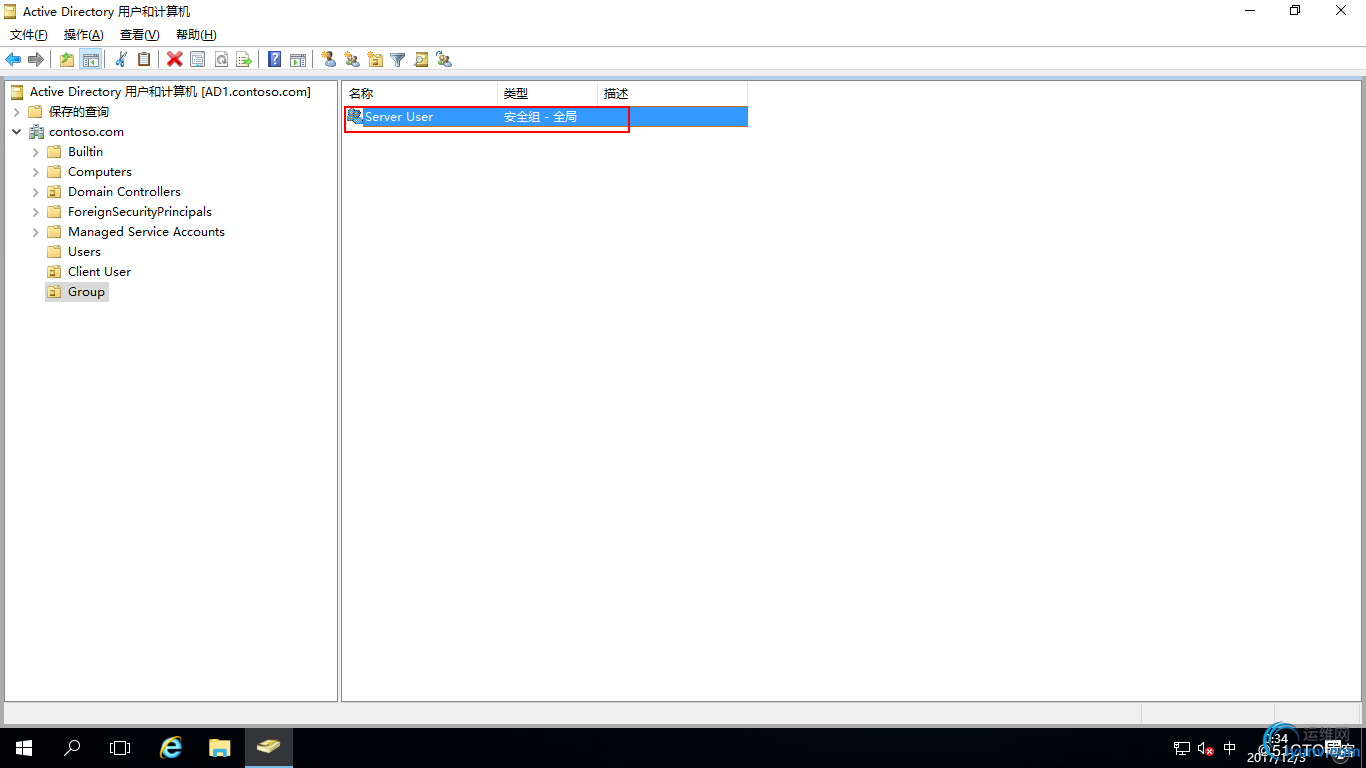Image resolution: width=1366 pixels, height=768 pixels.
Task: Open Find with the magnifier toolbar icon
Action: coord(421,60)
